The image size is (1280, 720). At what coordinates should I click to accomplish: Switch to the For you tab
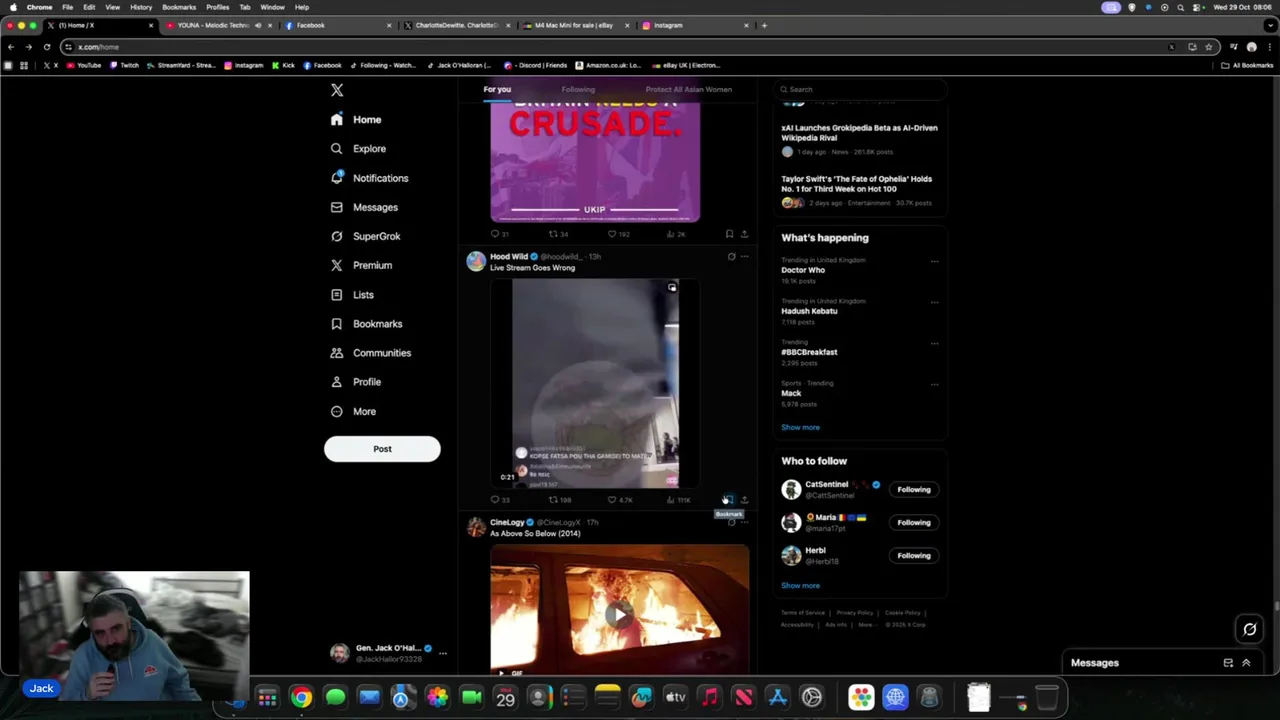point(497,90)
